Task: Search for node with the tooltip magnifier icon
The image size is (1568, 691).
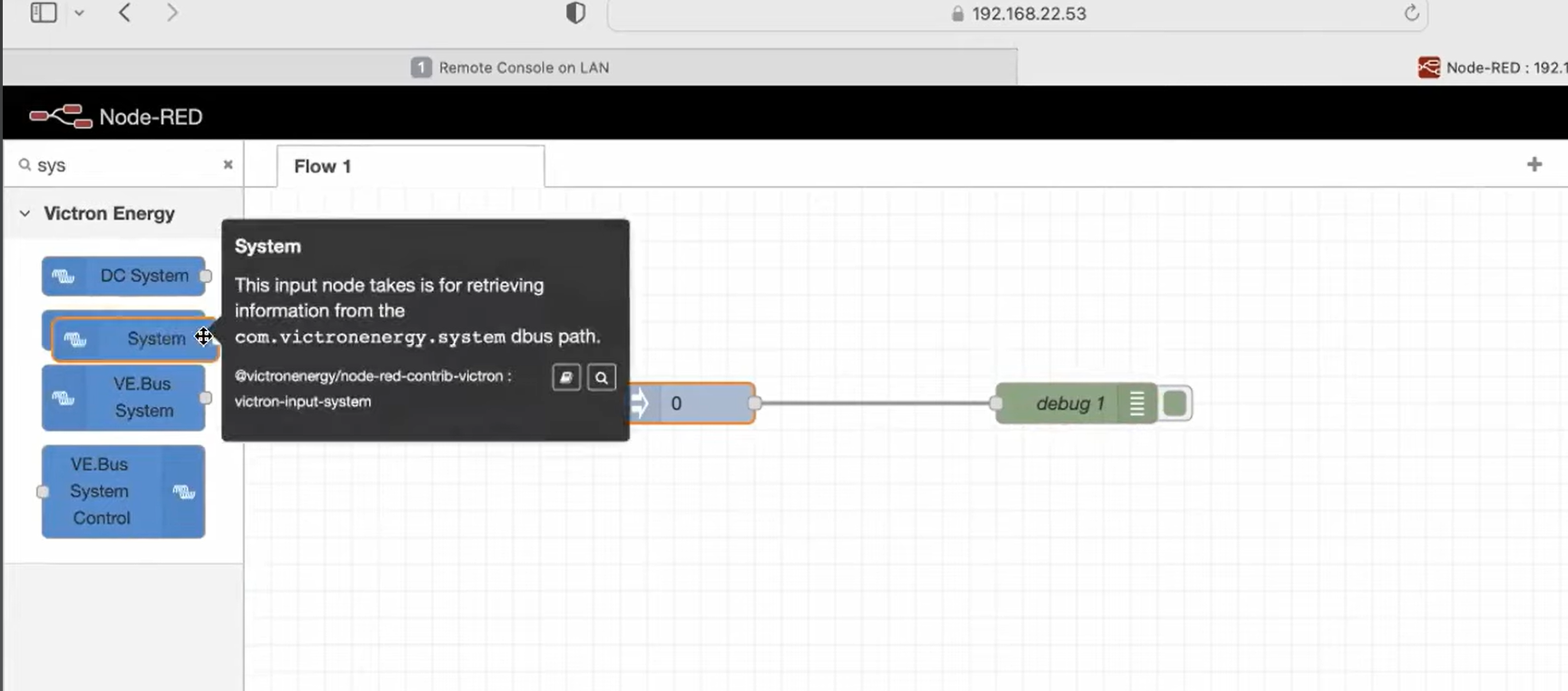Action: [x=602, y=377]
